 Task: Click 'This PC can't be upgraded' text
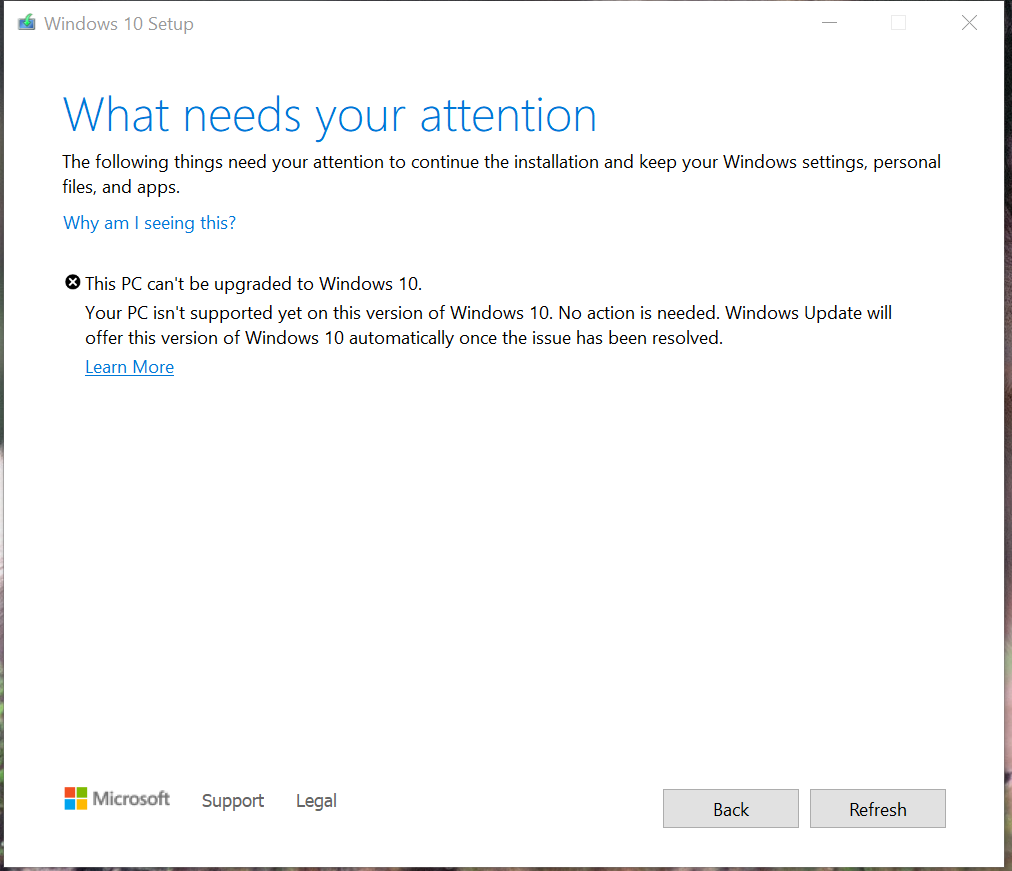point(254,284)
